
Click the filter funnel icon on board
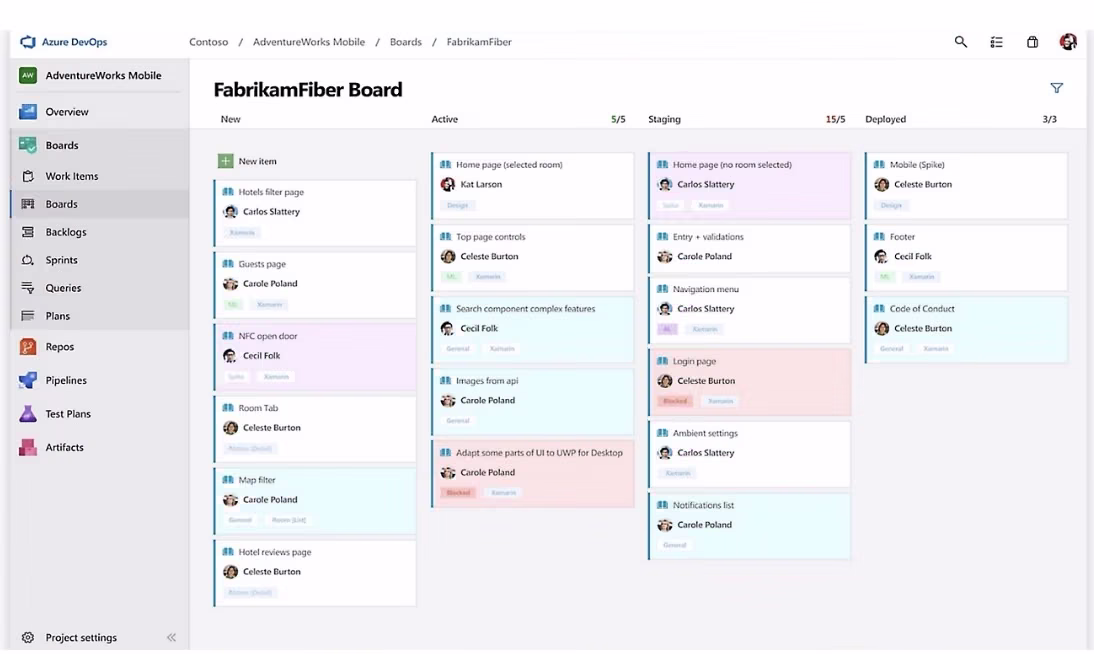pos(1056,88)
